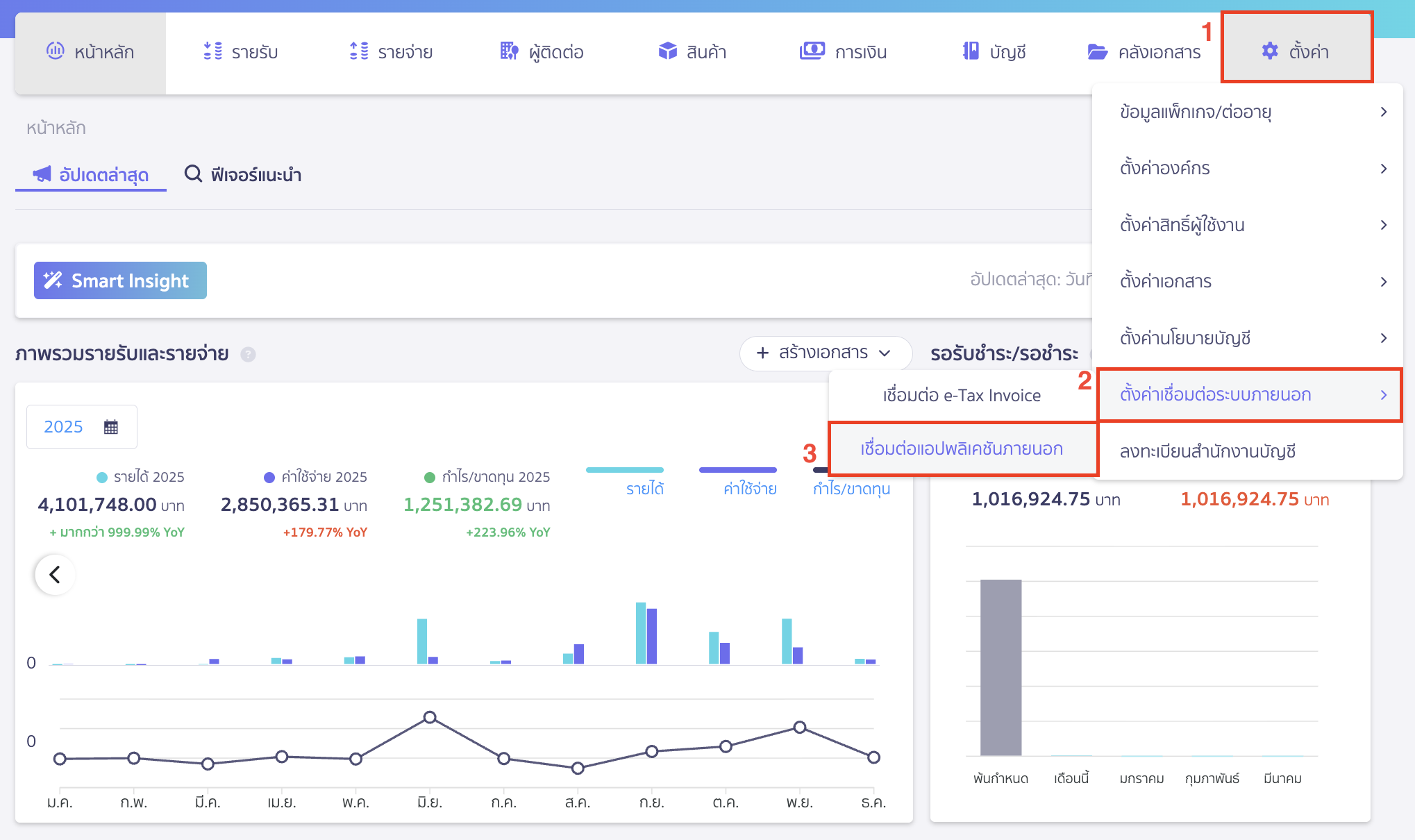Click the contacts (ผู้ติดต่อ) building icon
The image size is (1415, 840).
coord(509,51)
